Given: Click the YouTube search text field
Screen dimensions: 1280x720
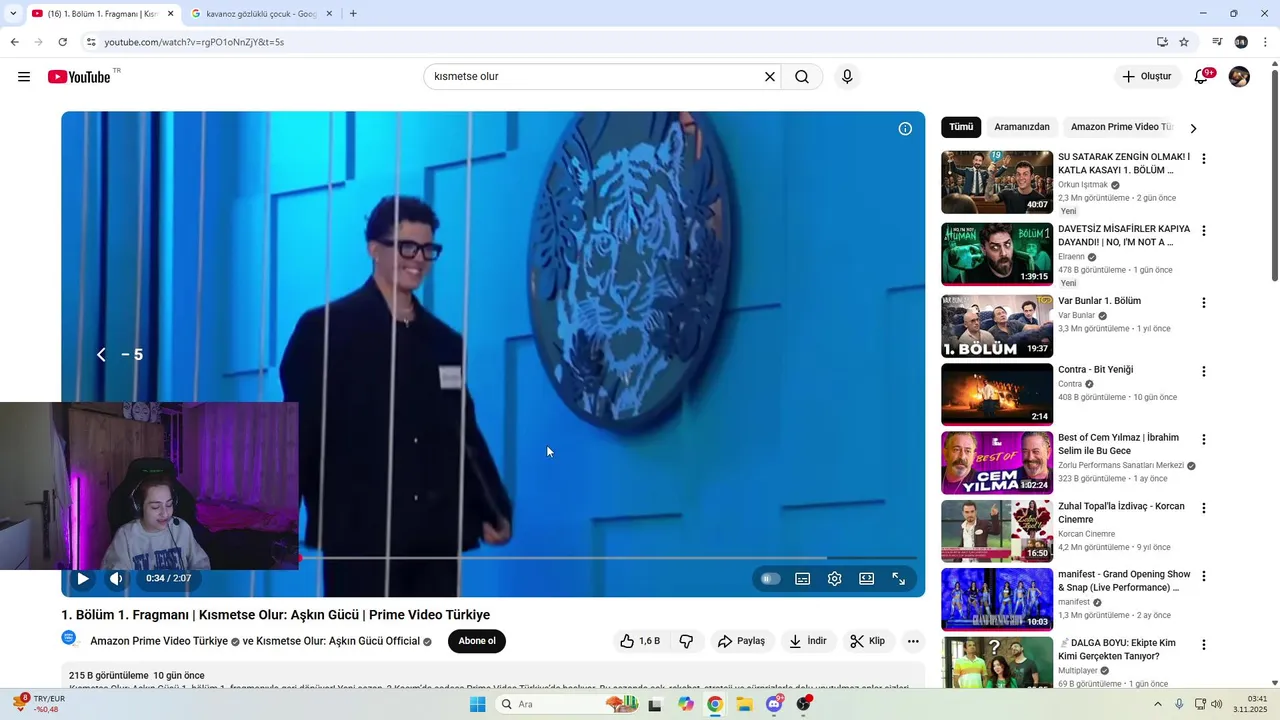Looking at the screenshot, I should pos(595,77).
